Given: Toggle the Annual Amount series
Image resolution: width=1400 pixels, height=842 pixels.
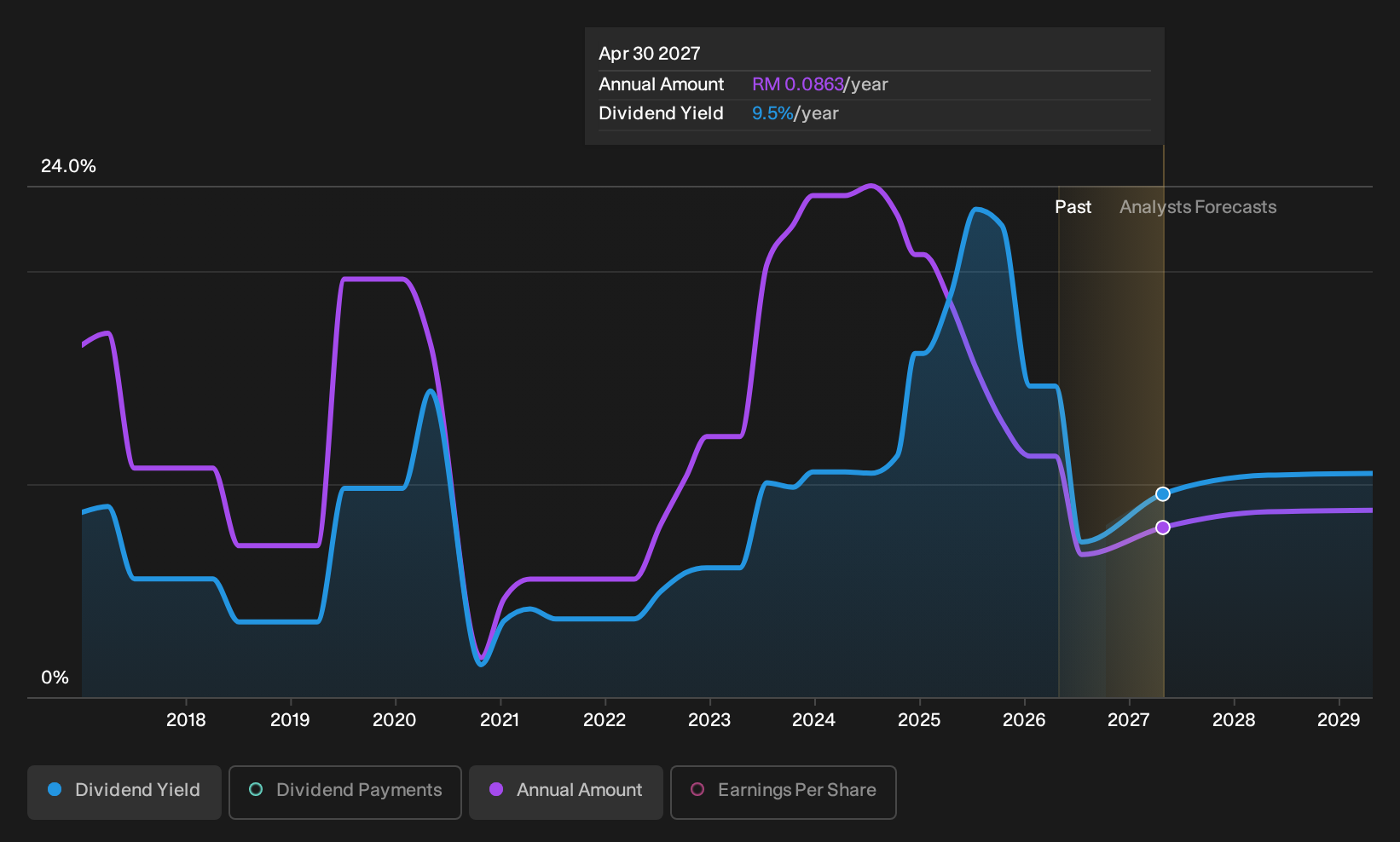Looking at the screenshot, I should [566, 792].
